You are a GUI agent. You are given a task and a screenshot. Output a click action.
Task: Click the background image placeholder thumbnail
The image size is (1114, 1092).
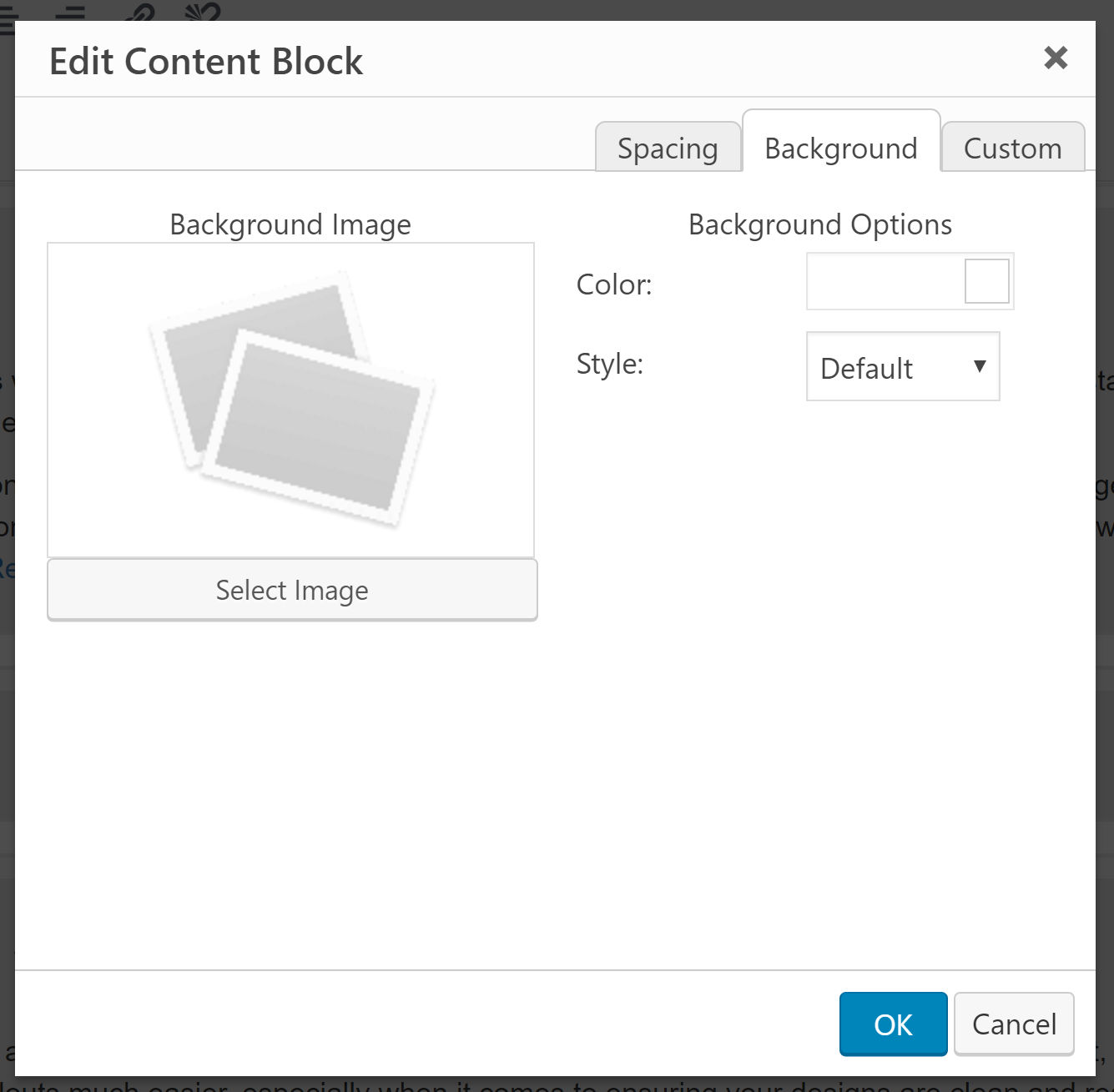click(x=290, y=400)
